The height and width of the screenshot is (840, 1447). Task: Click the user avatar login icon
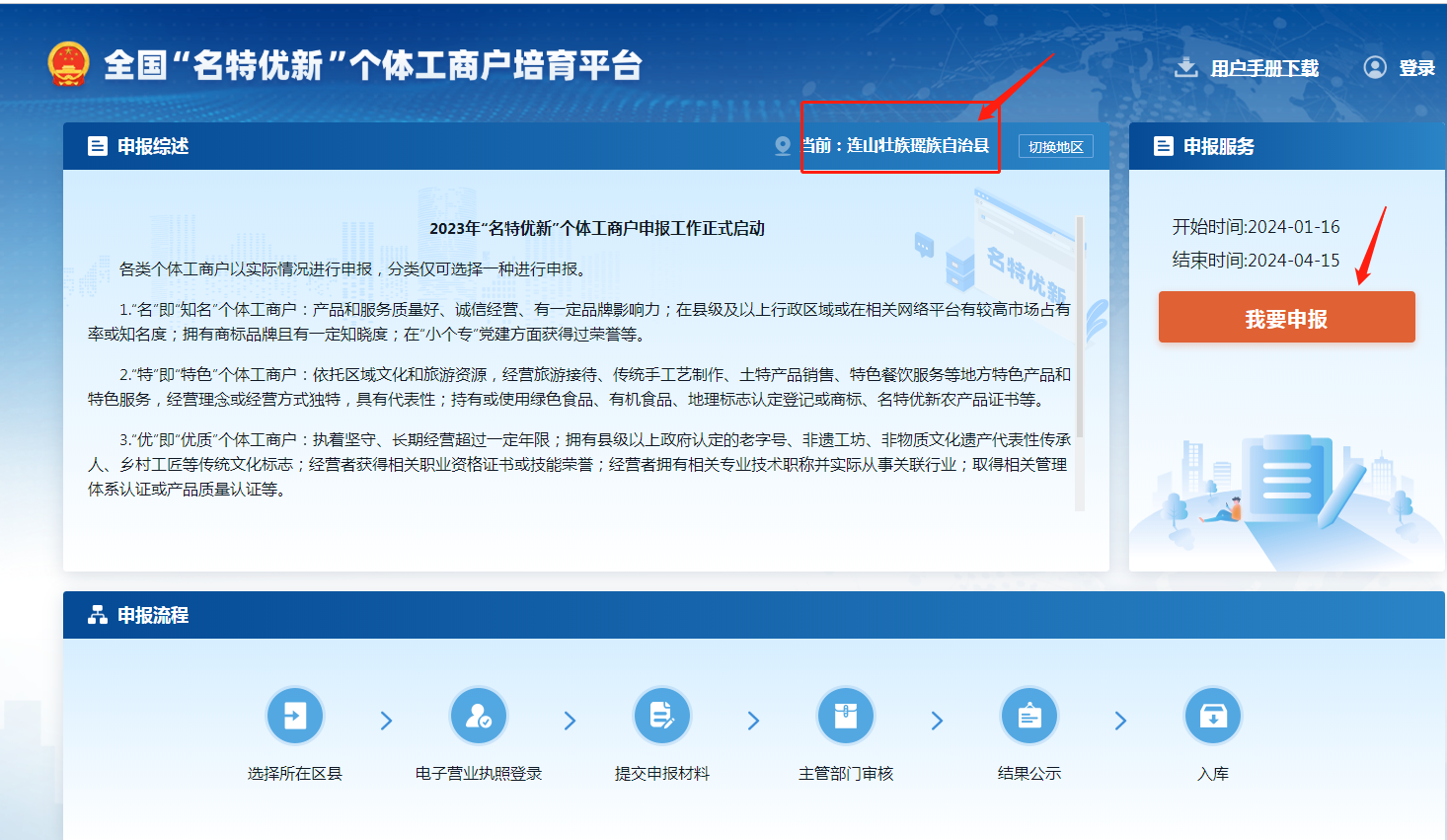pyautogui.click(x=1375, y=67)
